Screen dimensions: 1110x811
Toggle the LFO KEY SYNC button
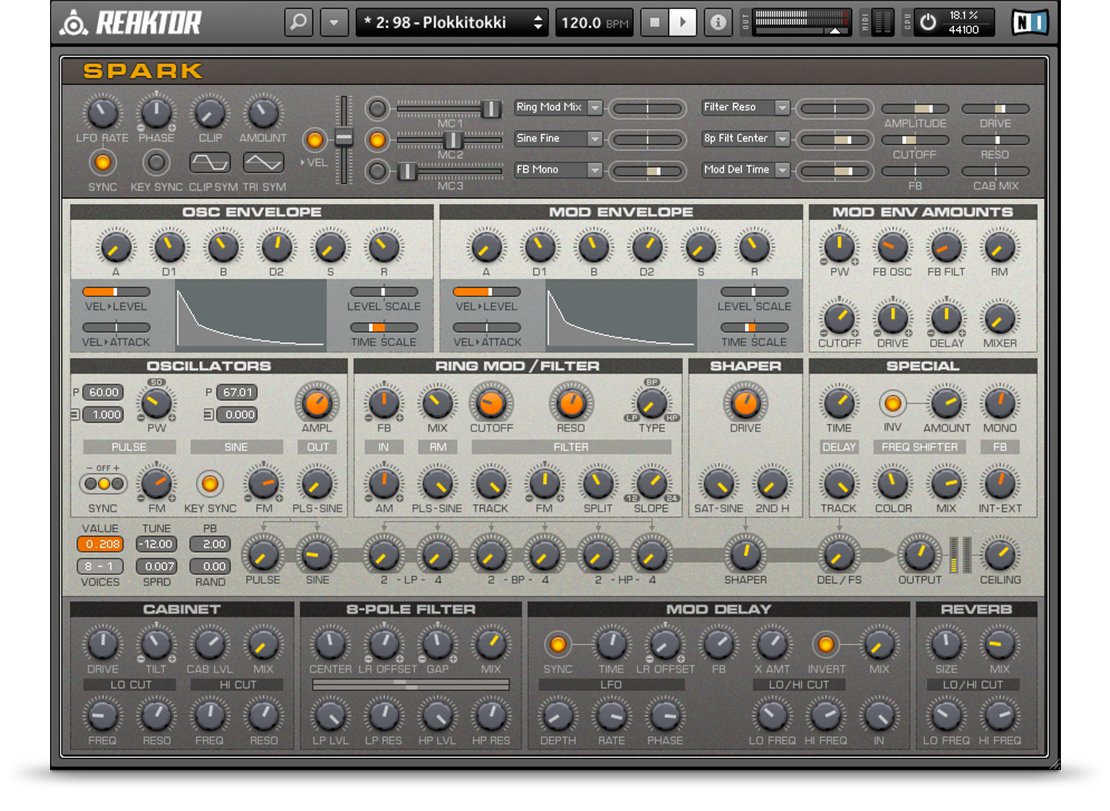click(156, 163)
